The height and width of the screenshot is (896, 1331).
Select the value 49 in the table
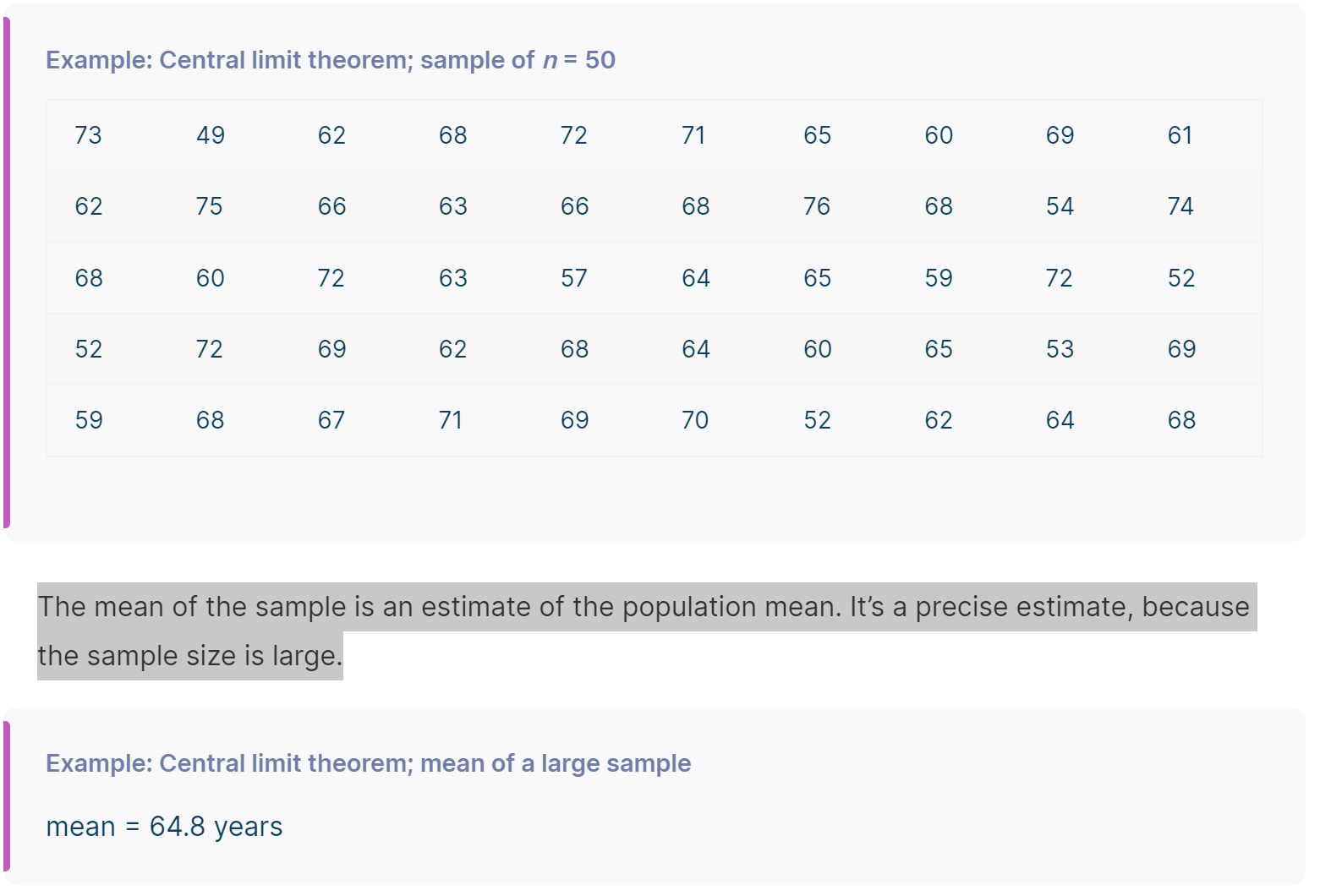(210, 135)
